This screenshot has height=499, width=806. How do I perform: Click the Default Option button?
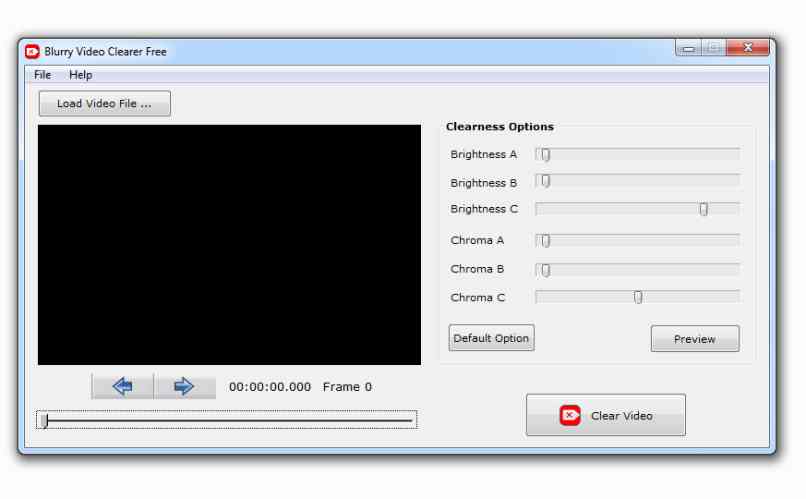[x=491, y=338]
